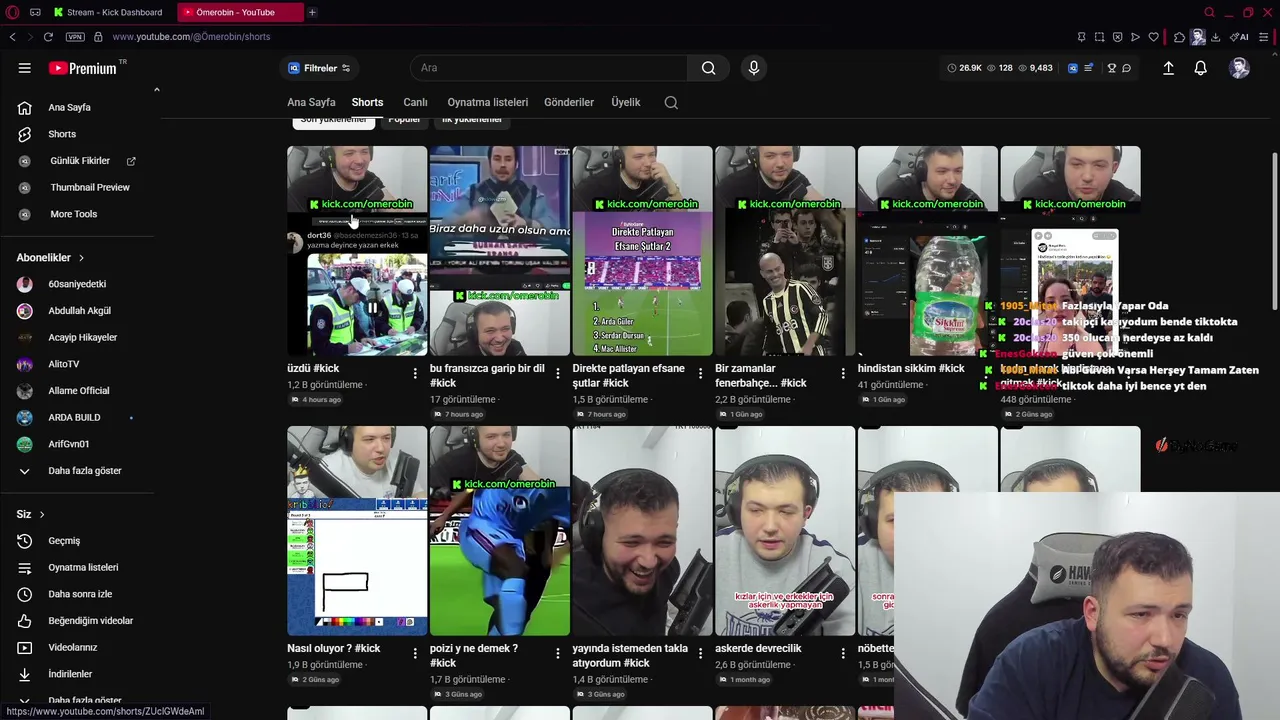
Task: Open the YouTube hamburger guide menu
Action: point(24,68)
